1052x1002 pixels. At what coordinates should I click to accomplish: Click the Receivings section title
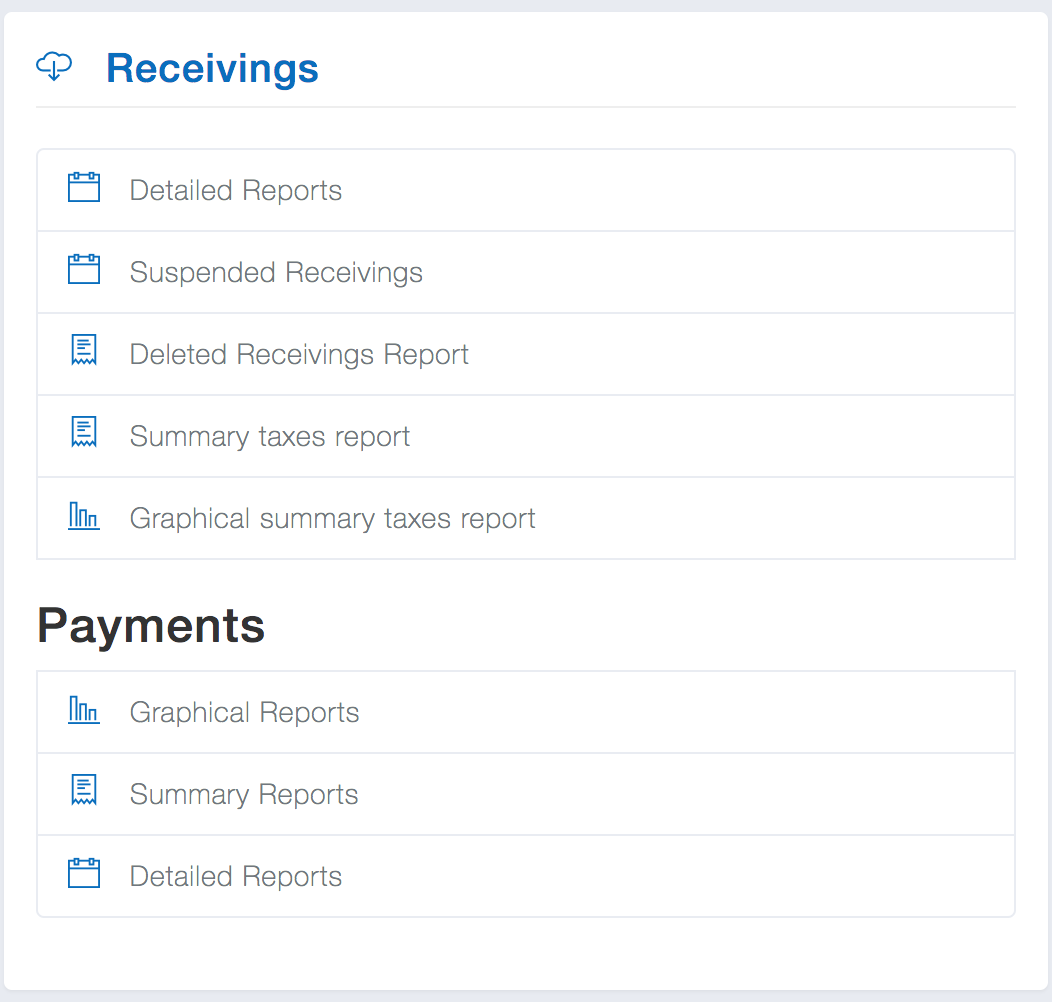[212, 69]
